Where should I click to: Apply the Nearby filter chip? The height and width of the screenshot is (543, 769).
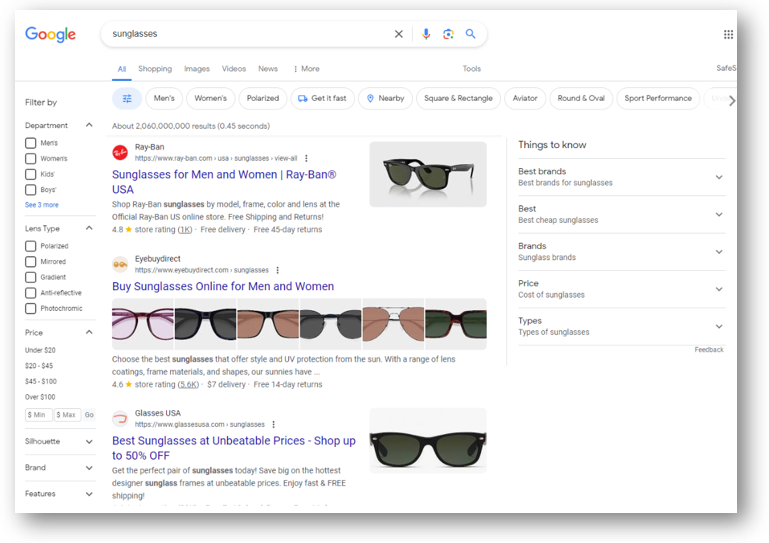point(385,99)
